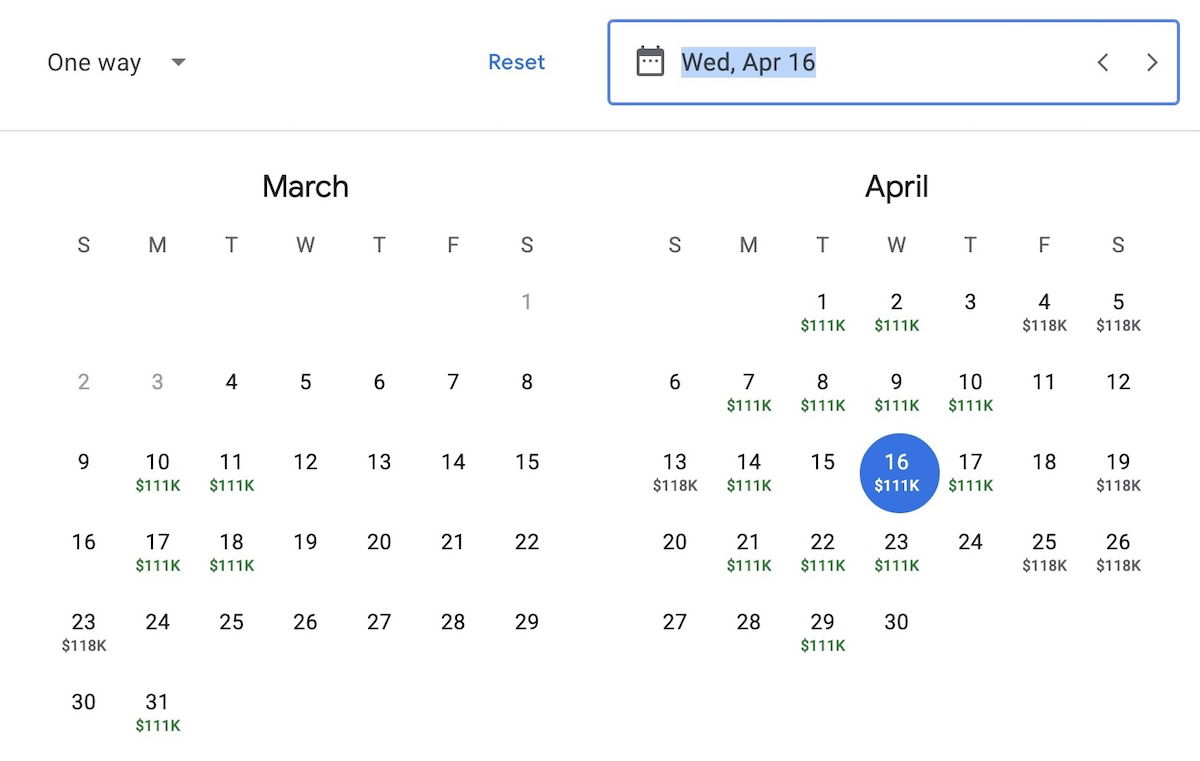Pick April 30 date
Viewport: 1200px width, 761px height.
(896, 622)
